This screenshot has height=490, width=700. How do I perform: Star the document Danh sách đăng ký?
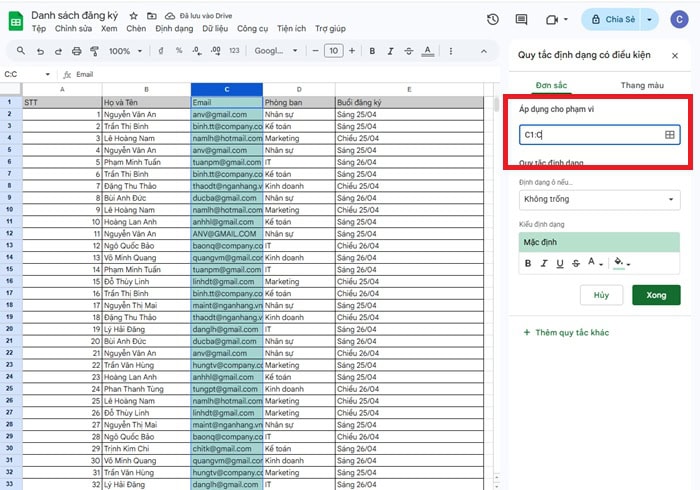pyautogui.click(x=133, y=17)
